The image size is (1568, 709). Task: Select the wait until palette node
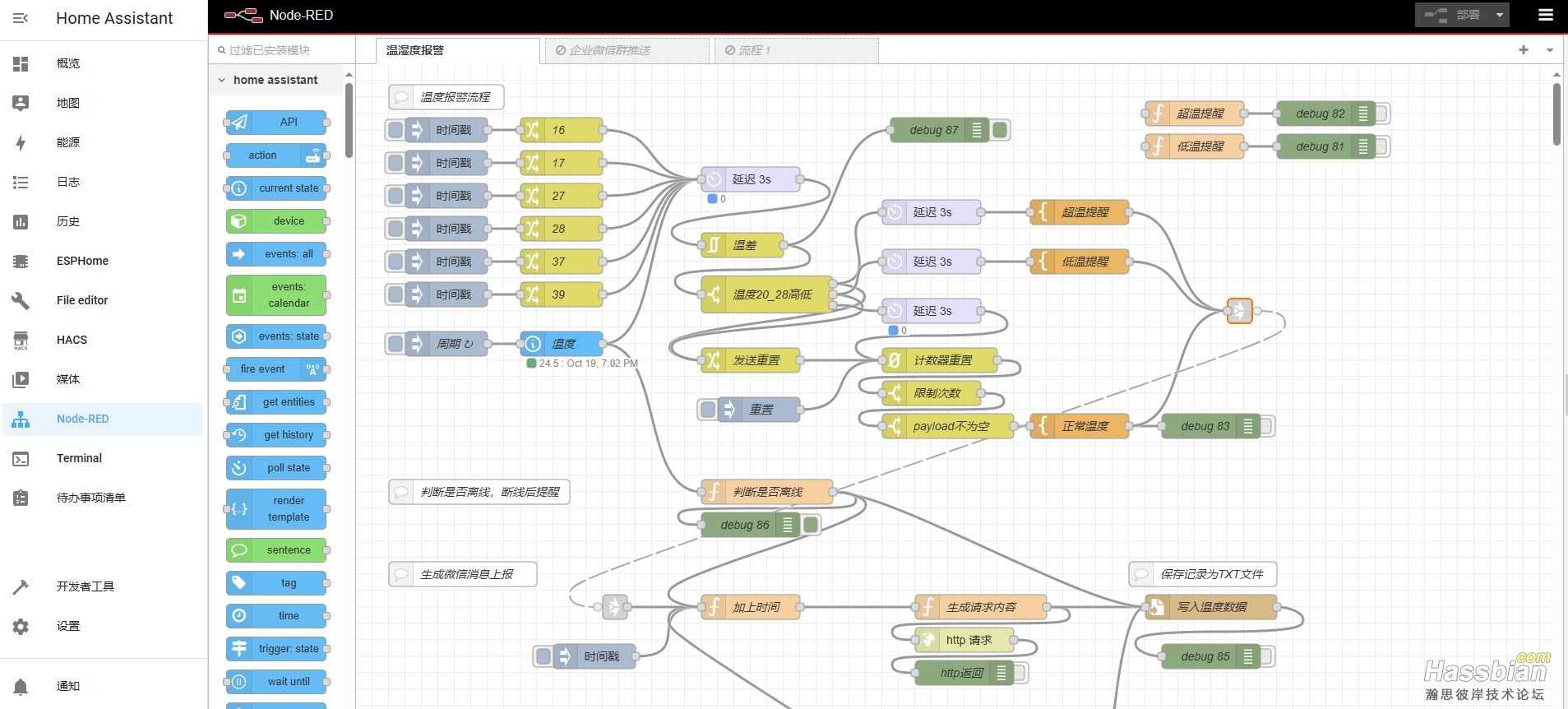tap(276, 681)
